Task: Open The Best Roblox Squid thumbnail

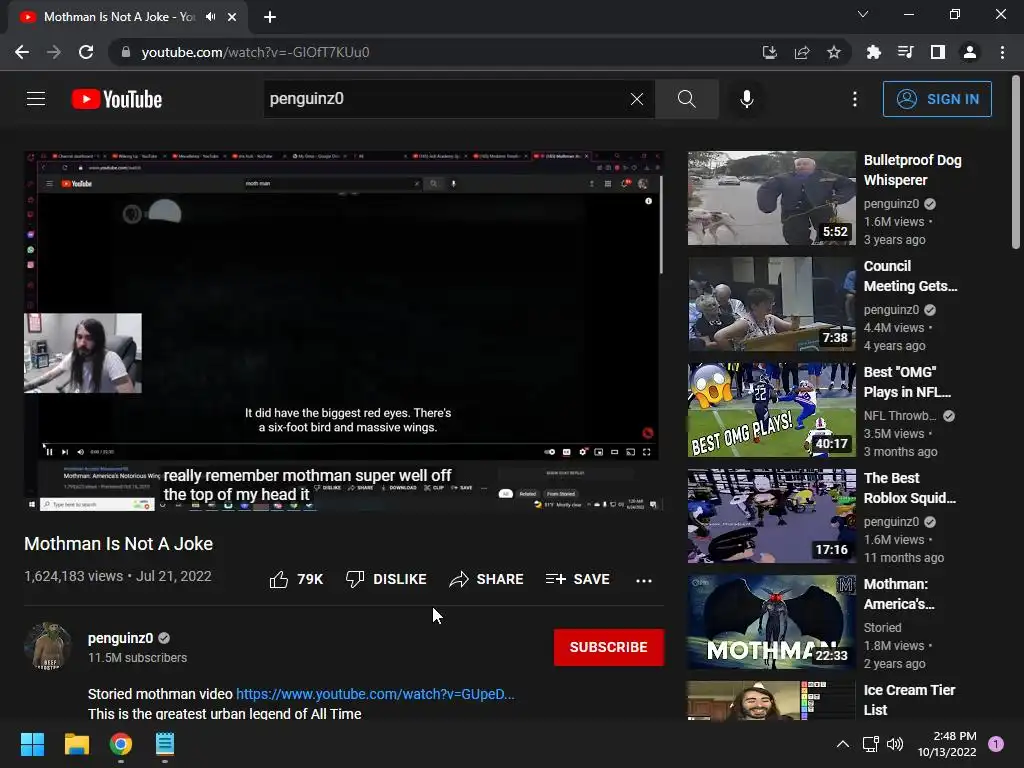Action: click(771, 516)
